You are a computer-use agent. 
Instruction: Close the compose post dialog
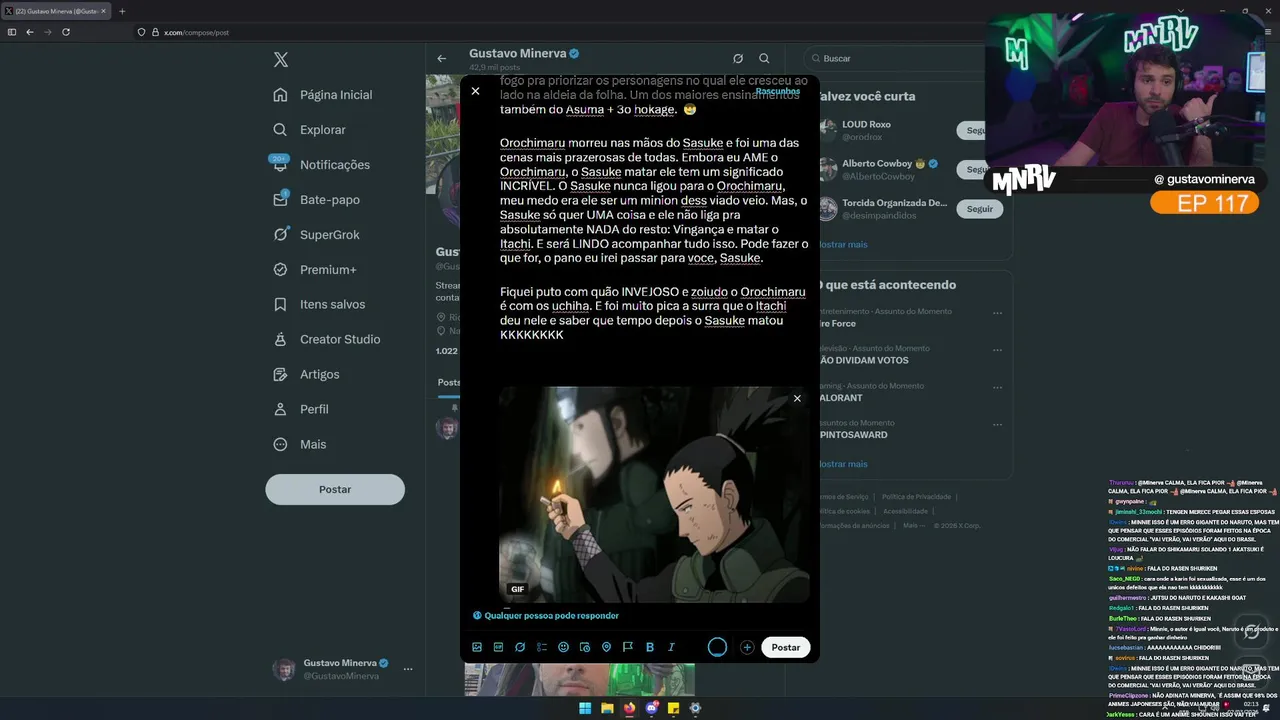[x=475, y=91]
